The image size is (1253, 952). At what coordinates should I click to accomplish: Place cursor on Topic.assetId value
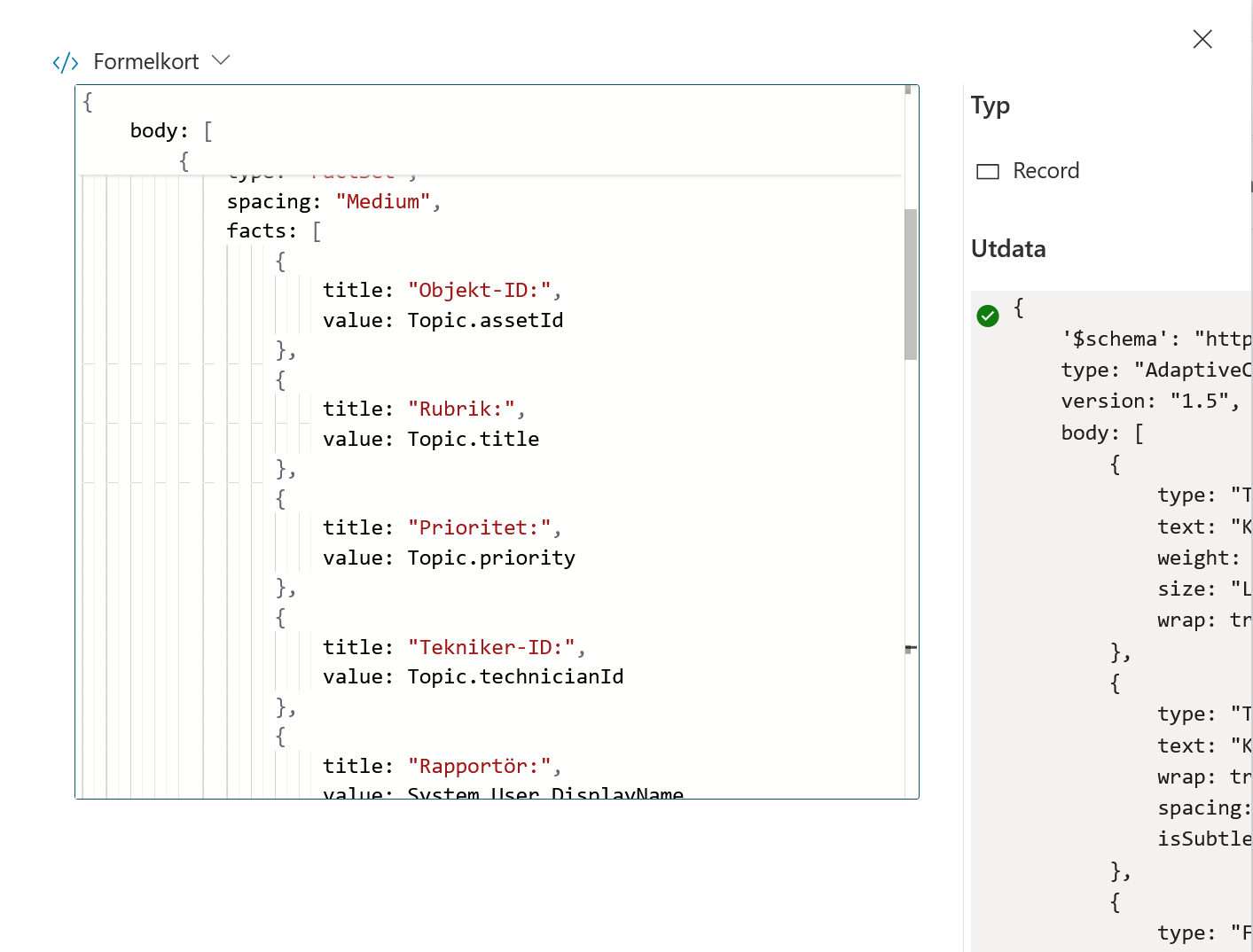pyautogui.click(x=485, y=320)
